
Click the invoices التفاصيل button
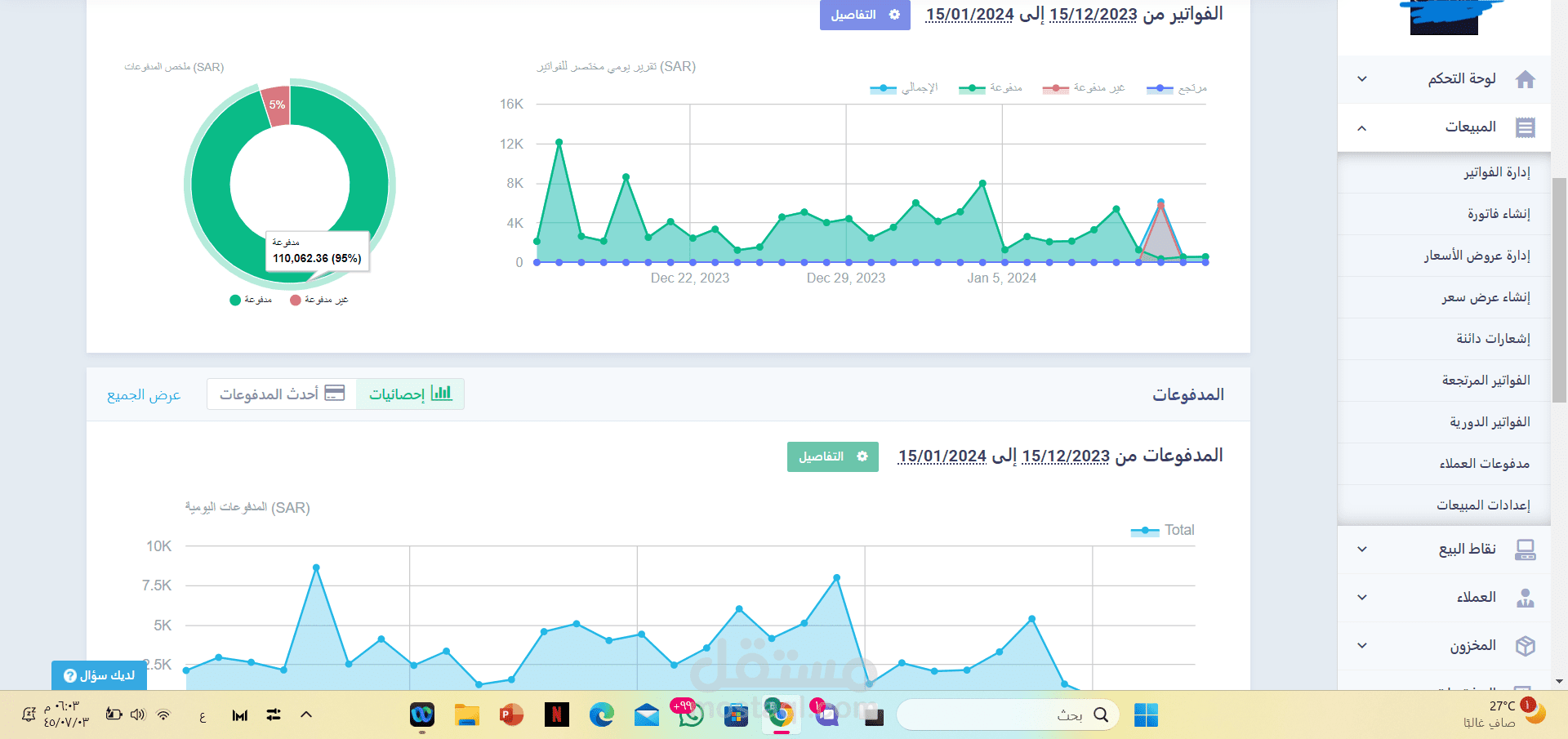point(865,15)
